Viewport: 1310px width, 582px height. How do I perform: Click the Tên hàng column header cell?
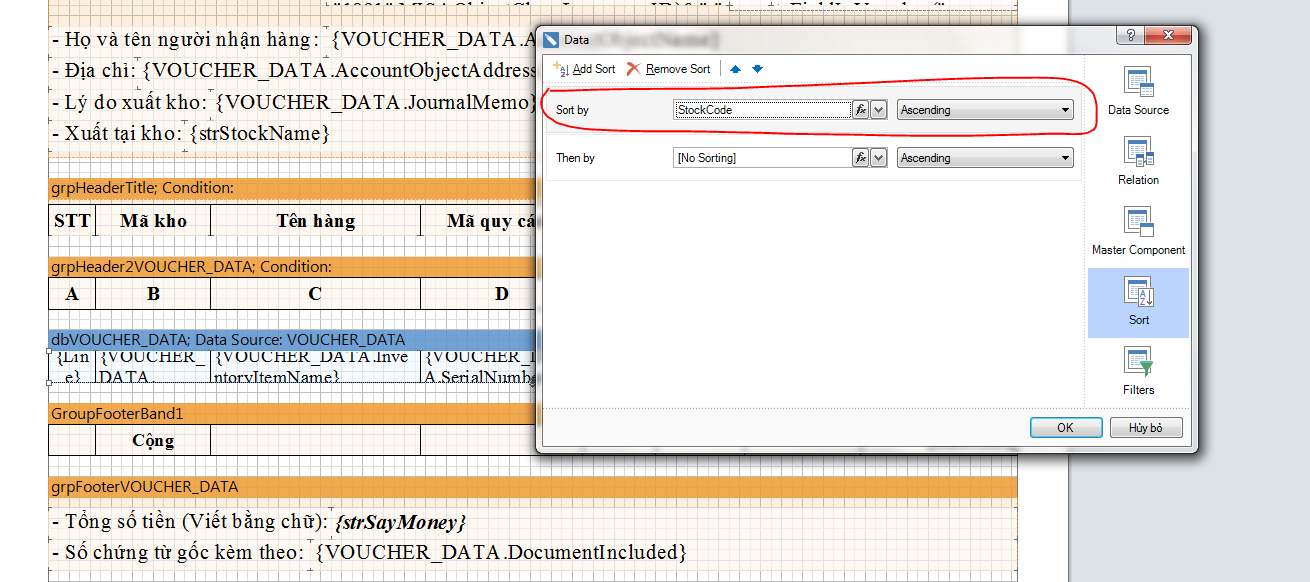pos(316,221)
